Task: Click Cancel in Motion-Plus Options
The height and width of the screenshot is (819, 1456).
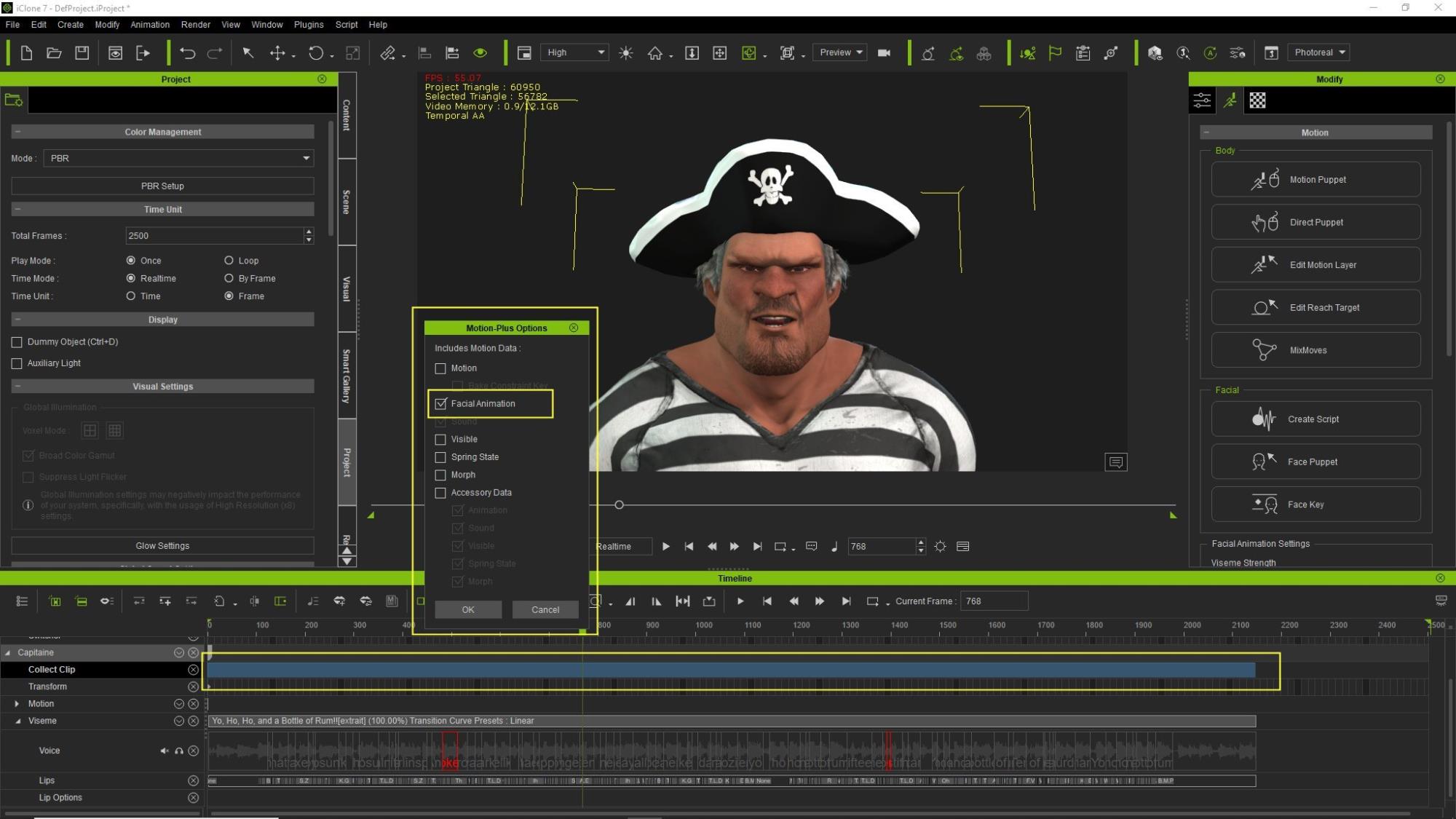Action: coord(545,609)
